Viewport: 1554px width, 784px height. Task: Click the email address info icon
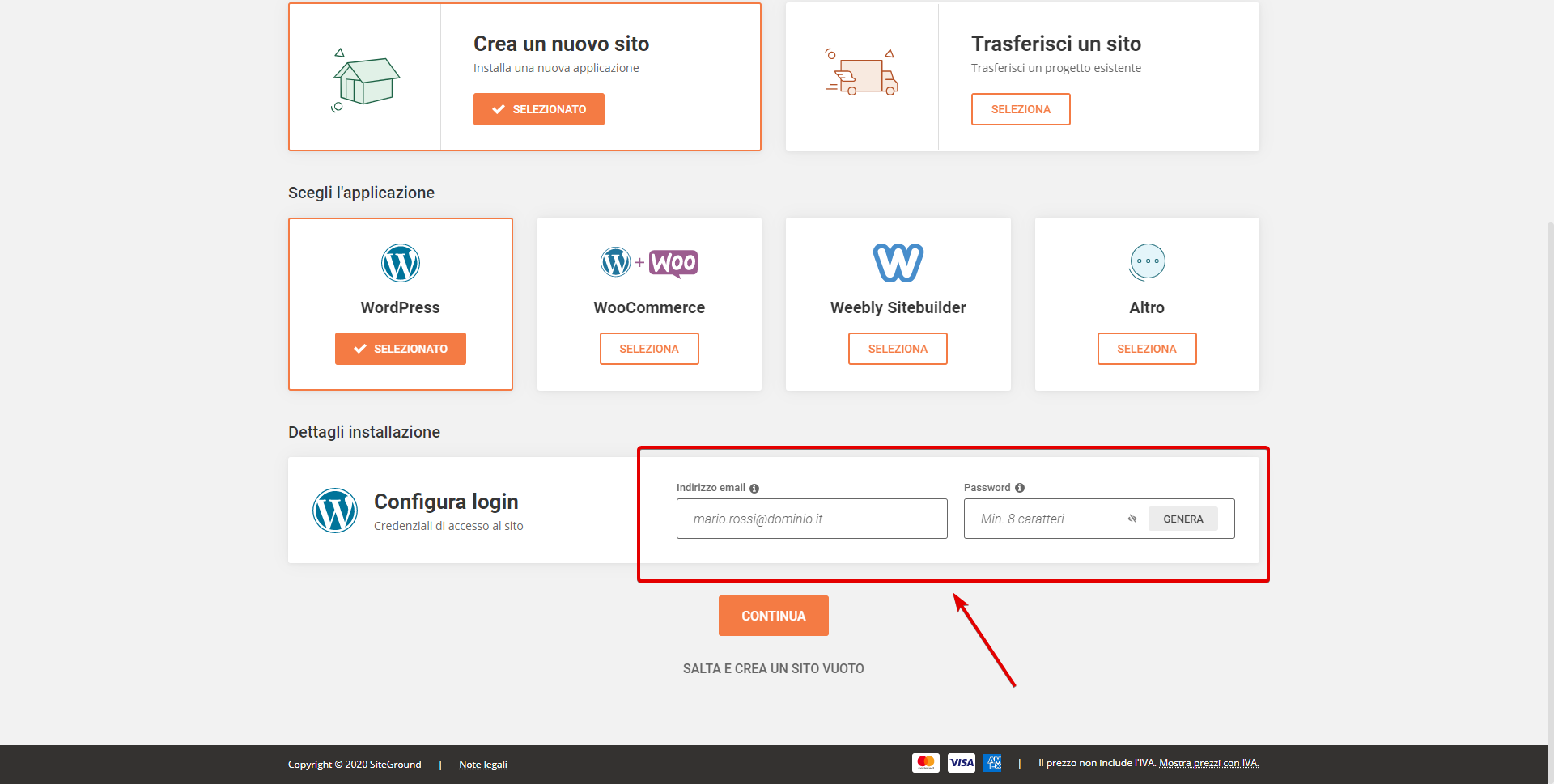[754, 489]
